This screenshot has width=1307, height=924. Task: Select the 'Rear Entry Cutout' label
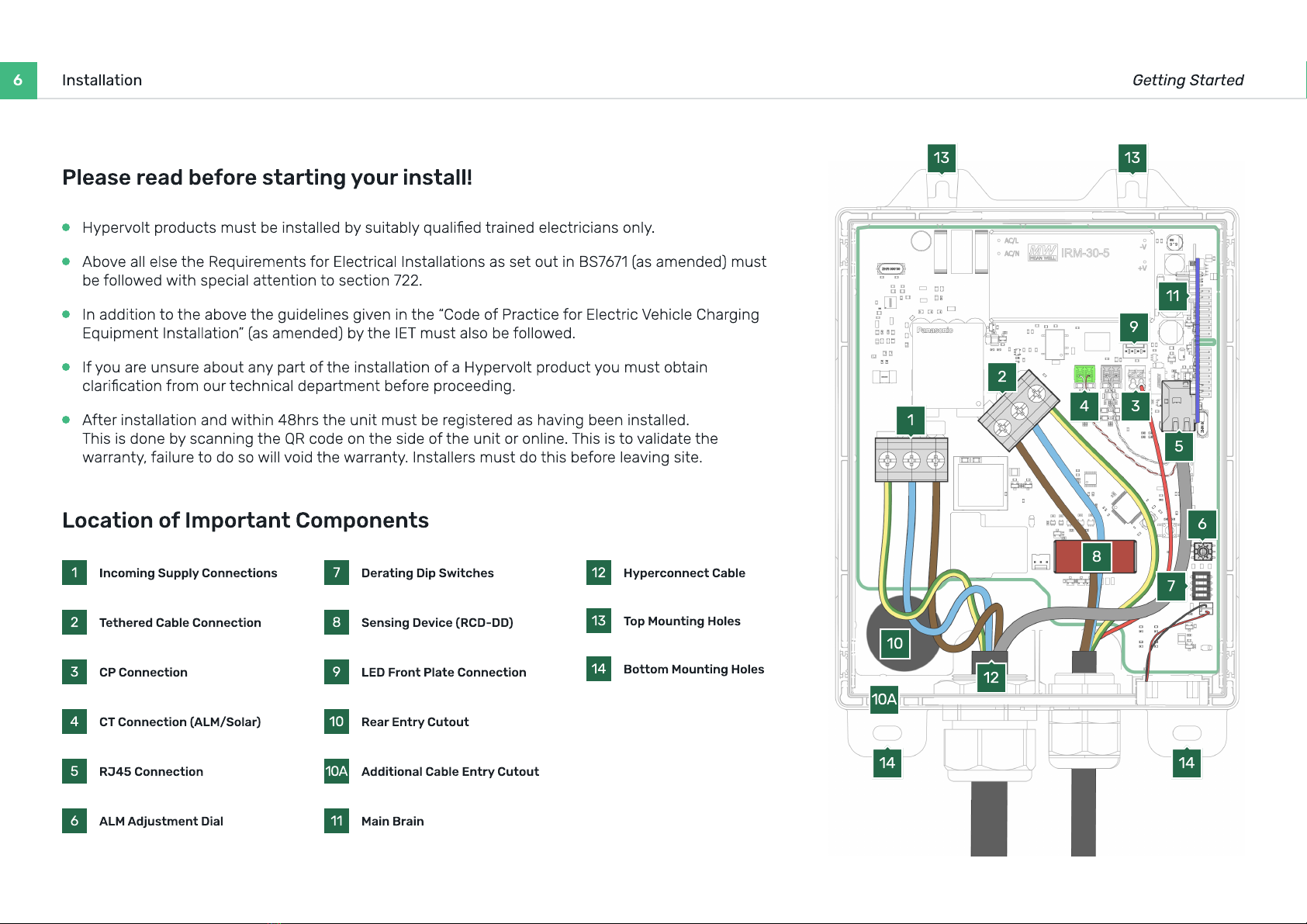[415, 722]
